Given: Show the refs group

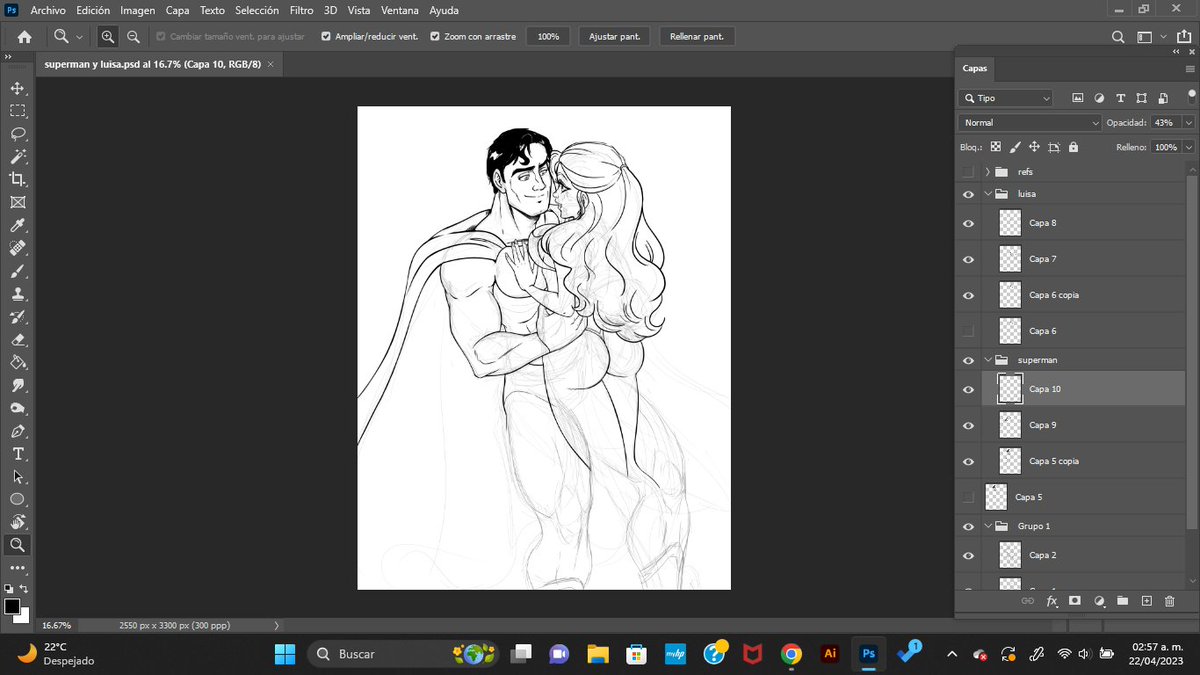Looking at the screenshot, I should 968,172.
